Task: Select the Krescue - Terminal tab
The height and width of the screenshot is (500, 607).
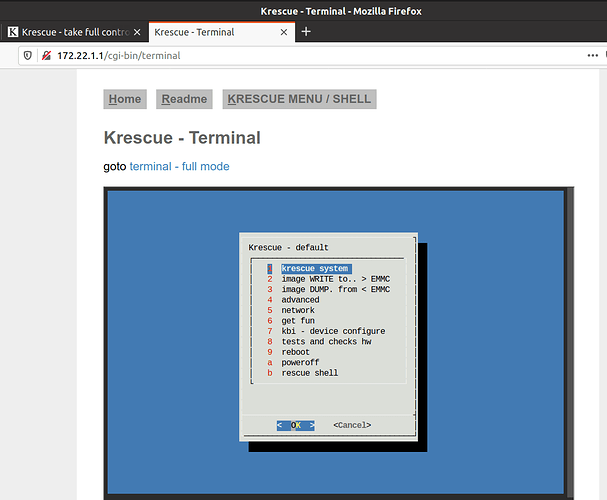Action: click(221, 32)
